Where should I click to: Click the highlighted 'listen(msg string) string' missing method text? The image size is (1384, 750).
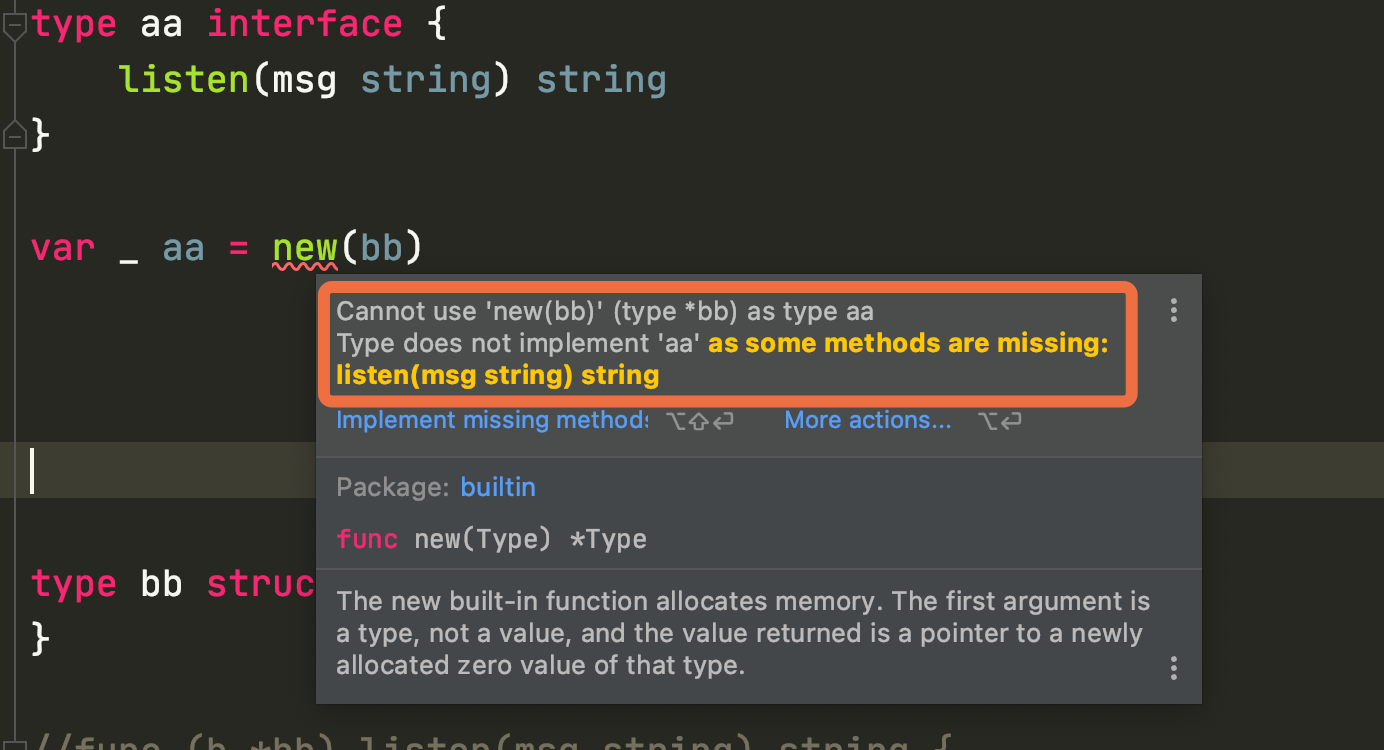(x=497, y=376)
